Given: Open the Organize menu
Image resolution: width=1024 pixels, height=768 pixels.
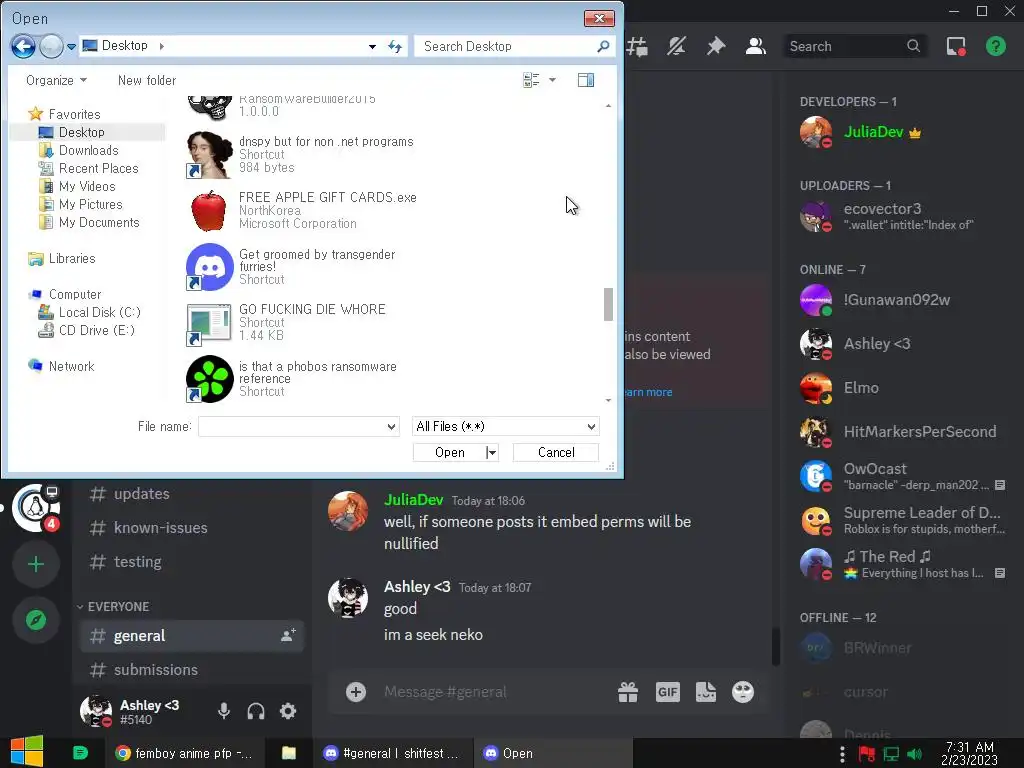Looking at the screenshot, I should [x=56, y=80].
